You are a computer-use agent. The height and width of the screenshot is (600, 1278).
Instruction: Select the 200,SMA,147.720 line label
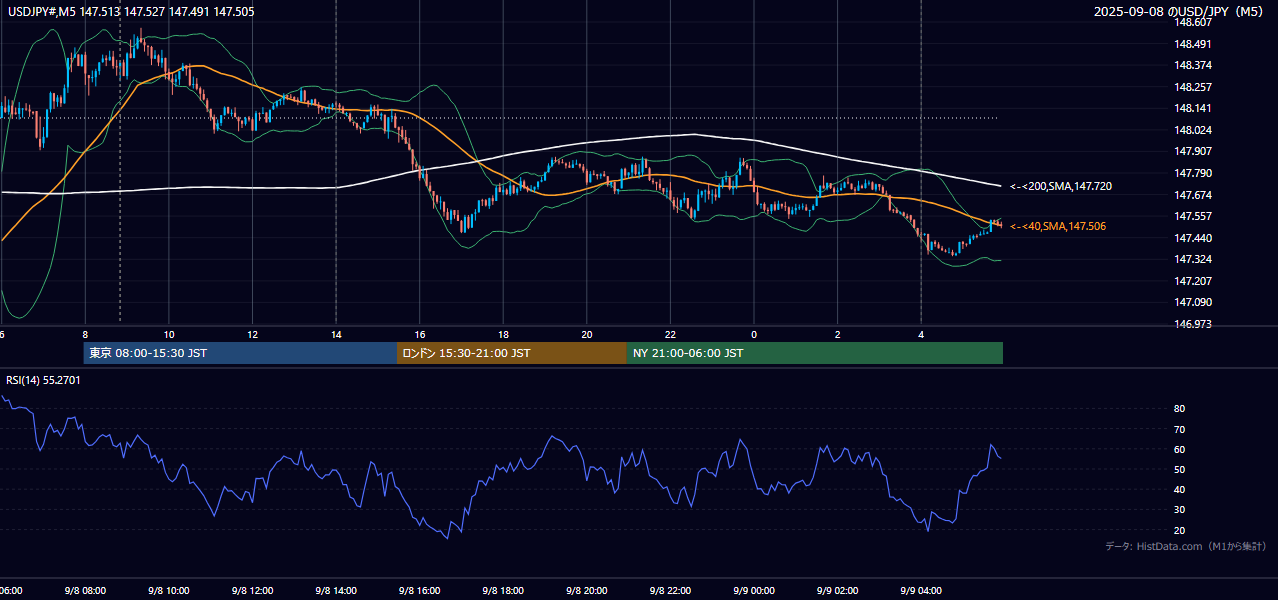(x=1061, y=187)
